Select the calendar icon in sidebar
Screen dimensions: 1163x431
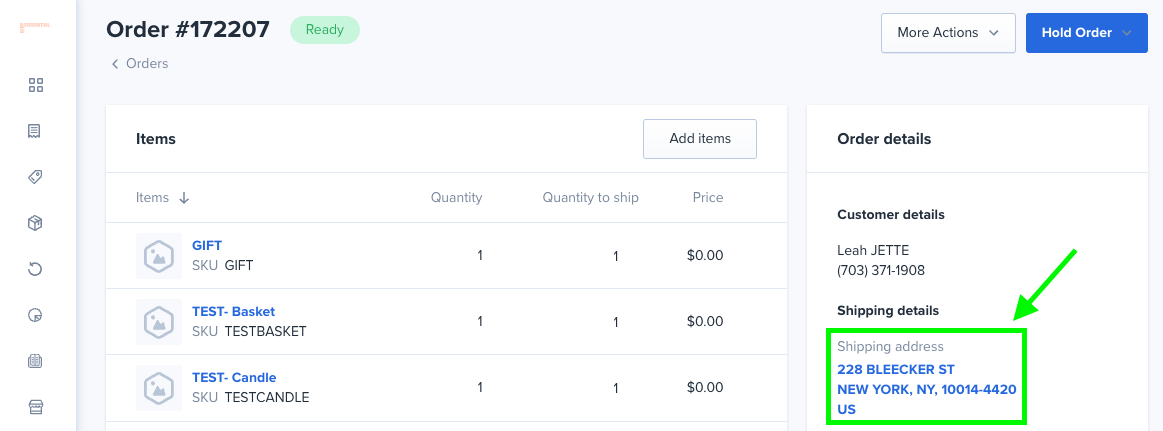coord(35,361)
